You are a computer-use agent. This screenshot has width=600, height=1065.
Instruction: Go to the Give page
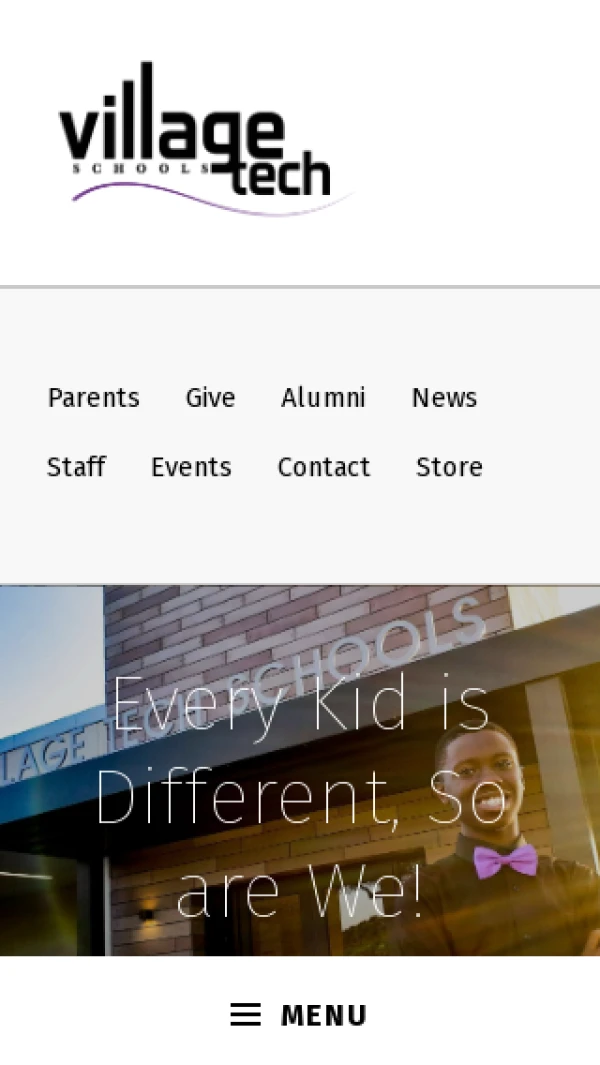pos(210,398)
